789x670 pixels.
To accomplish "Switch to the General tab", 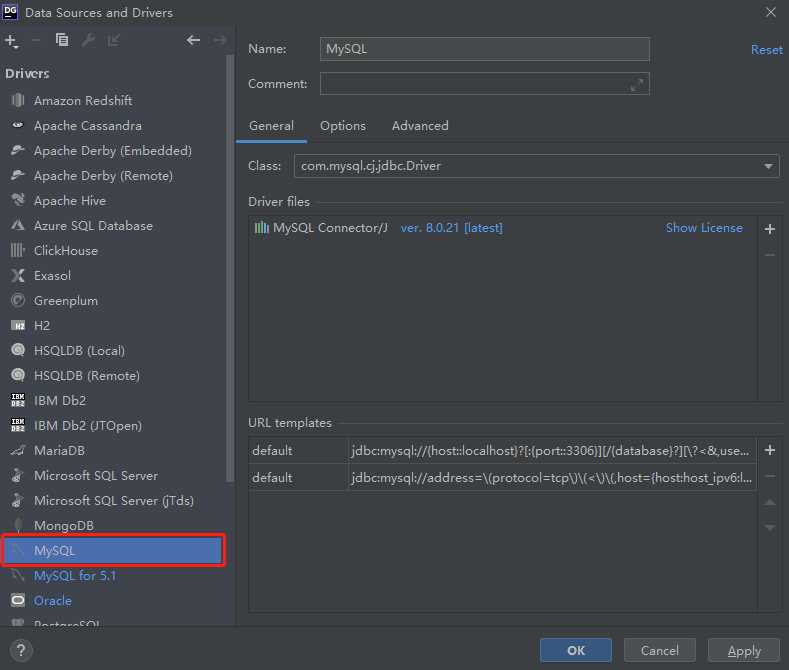I will click(271, 126).
